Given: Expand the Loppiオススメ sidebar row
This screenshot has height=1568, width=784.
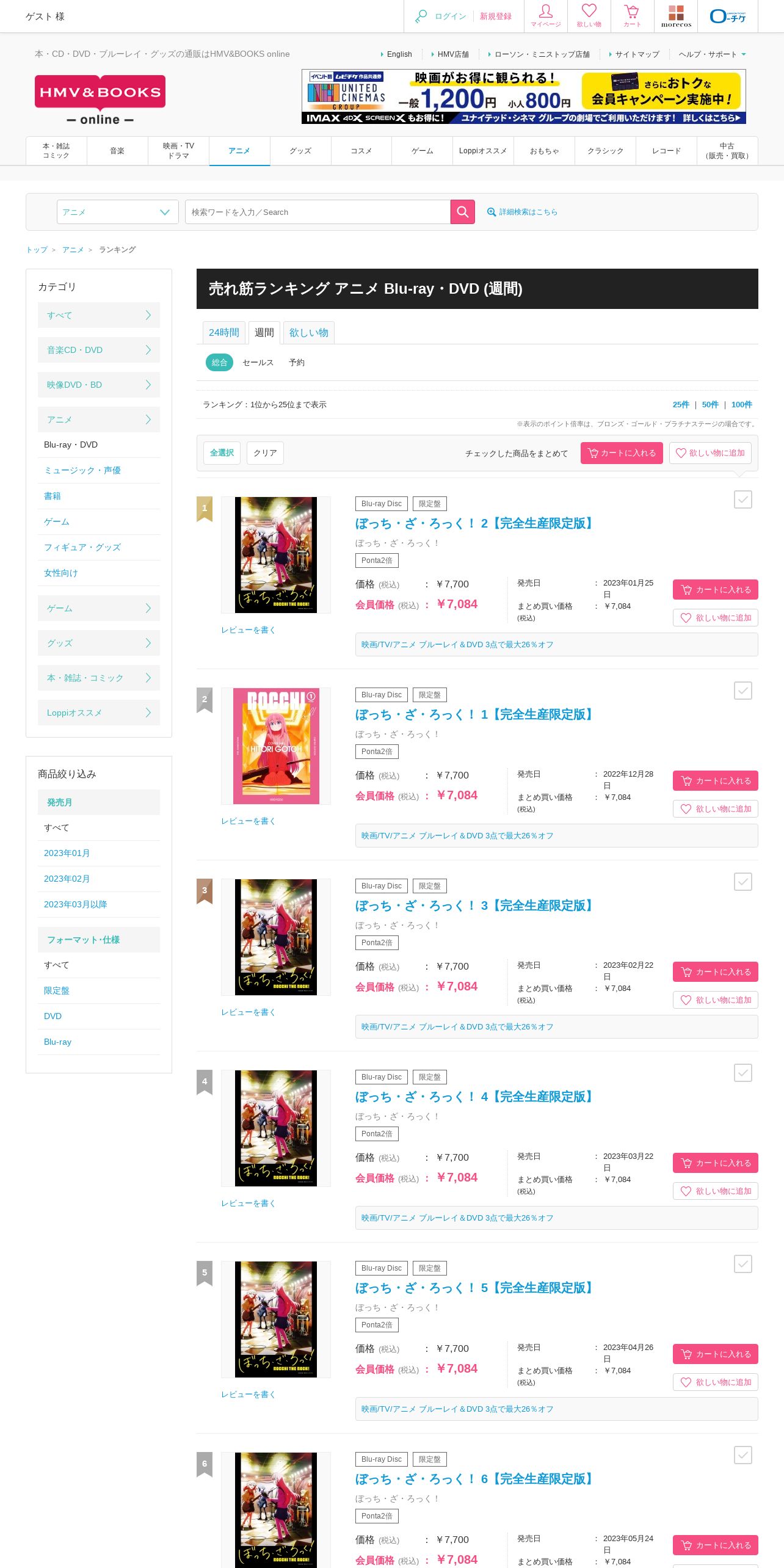Looking at the screenshot, I should (x=99, y=713).
